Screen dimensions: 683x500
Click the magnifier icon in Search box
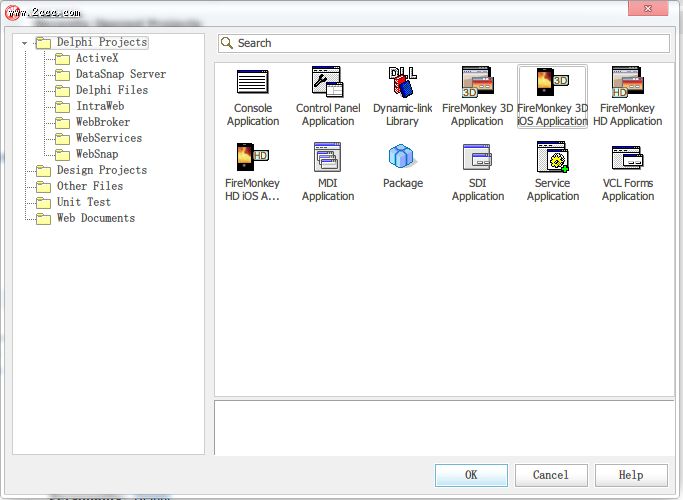227,43
